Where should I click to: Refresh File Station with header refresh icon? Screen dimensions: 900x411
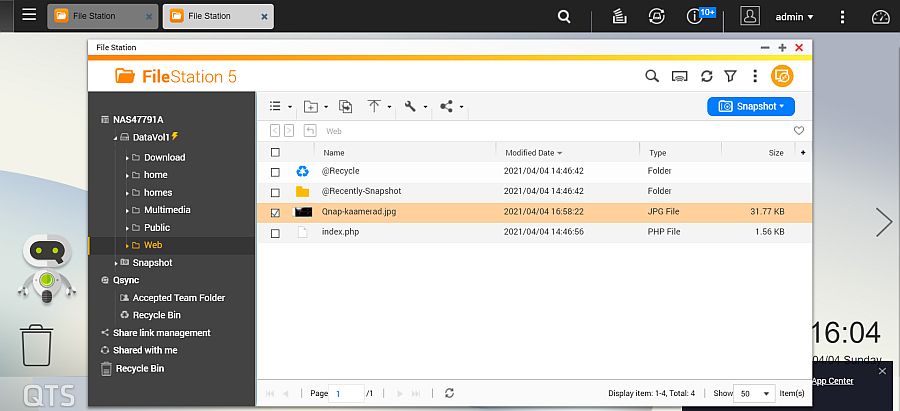[x=707, y=76]
